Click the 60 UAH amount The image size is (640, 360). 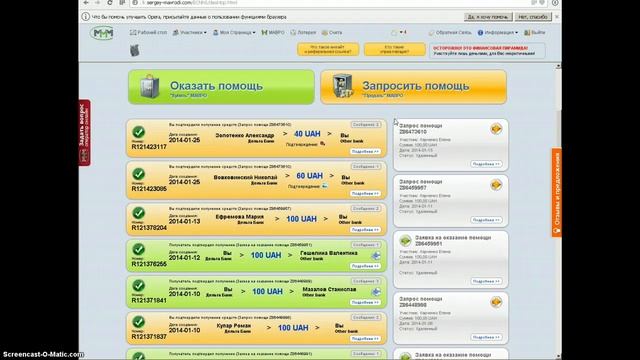(309, 176)
